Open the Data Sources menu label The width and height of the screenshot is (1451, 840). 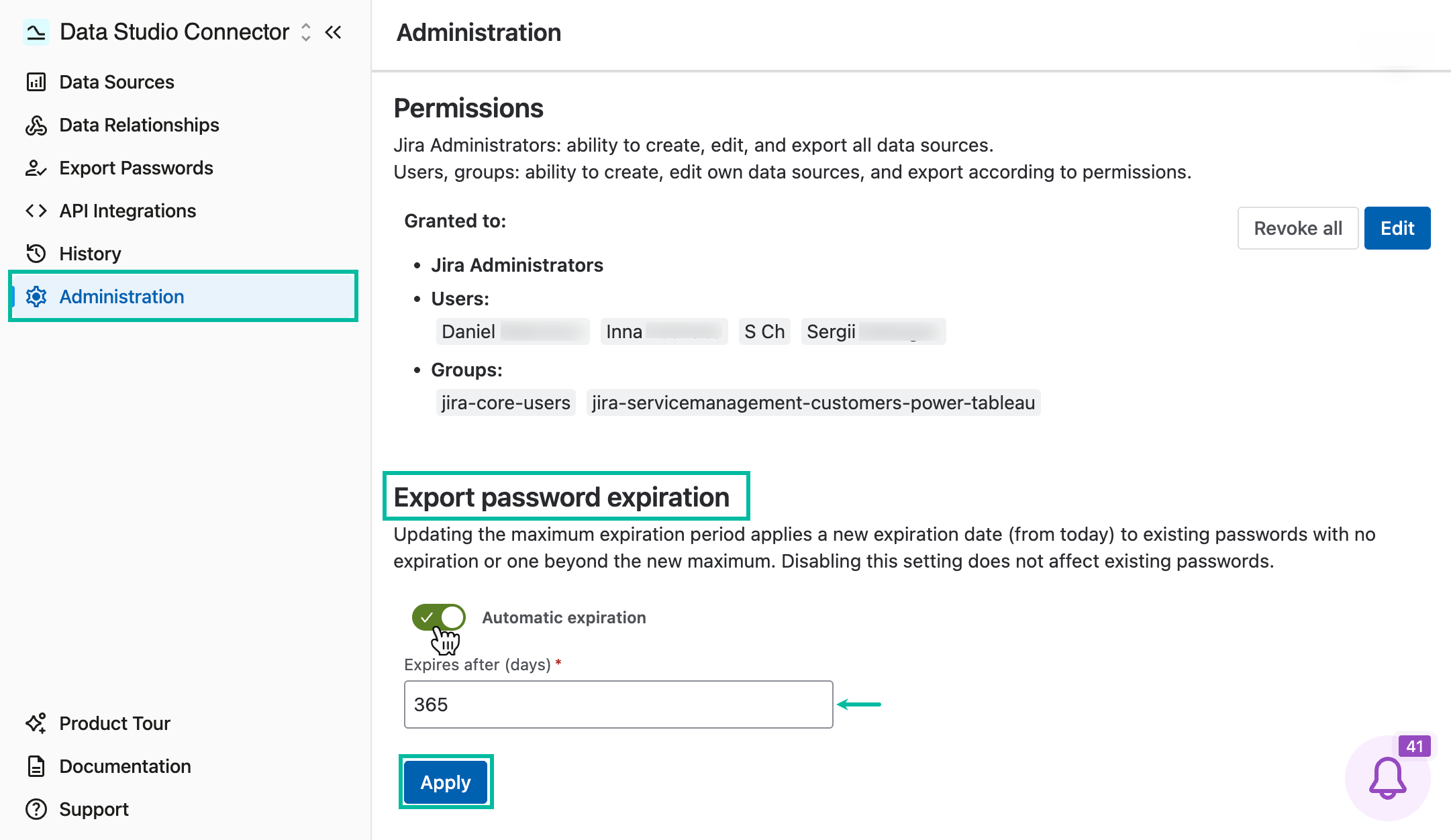pos(117,82)
